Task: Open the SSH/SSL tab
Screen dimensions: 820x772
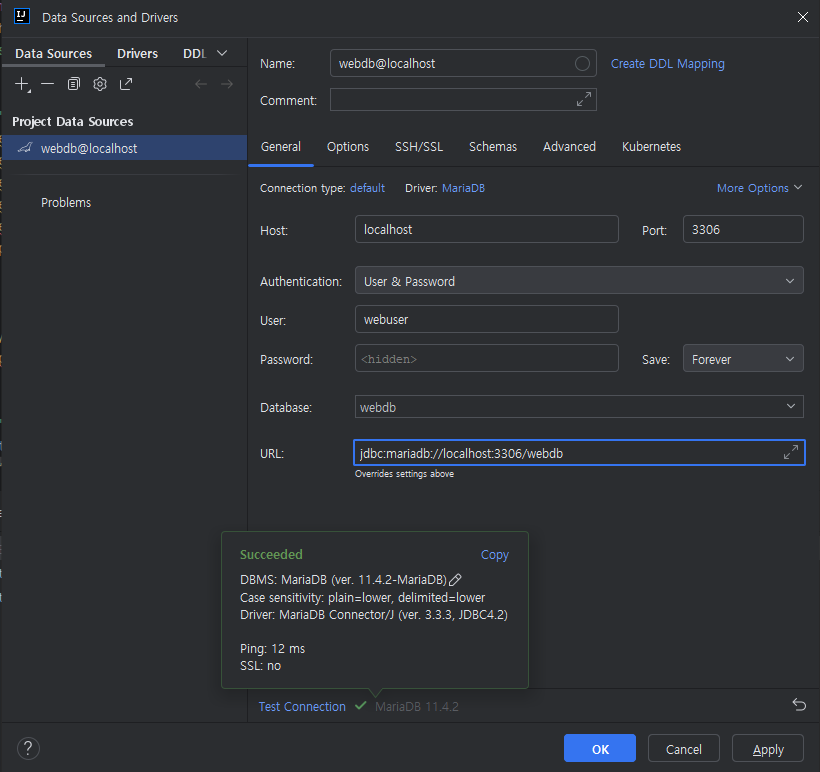Action: (x=419, y=146)
